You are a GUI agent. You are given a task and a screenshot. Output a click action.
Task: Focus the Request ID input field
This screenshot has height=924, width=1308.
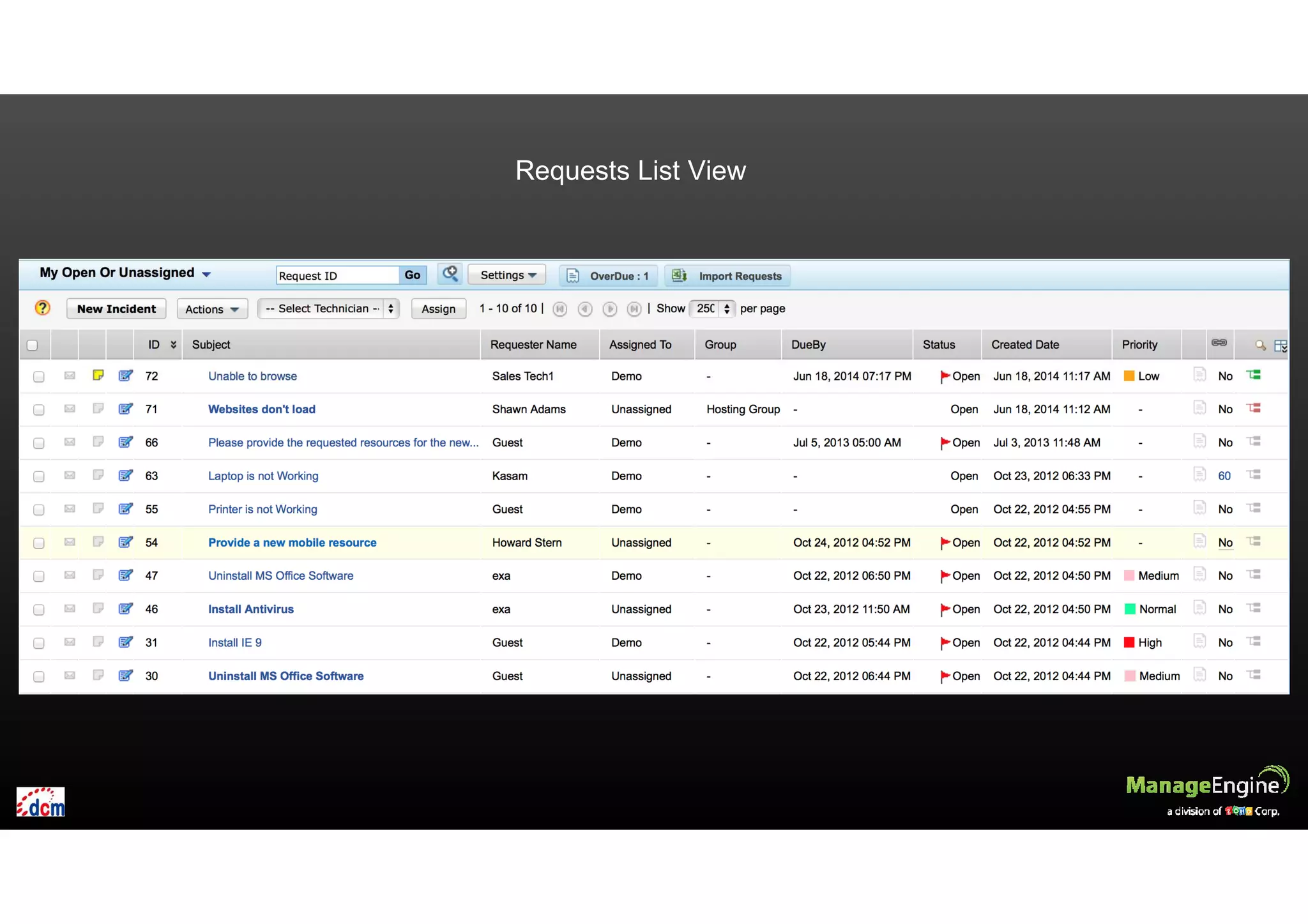click(x=338, y=275)
